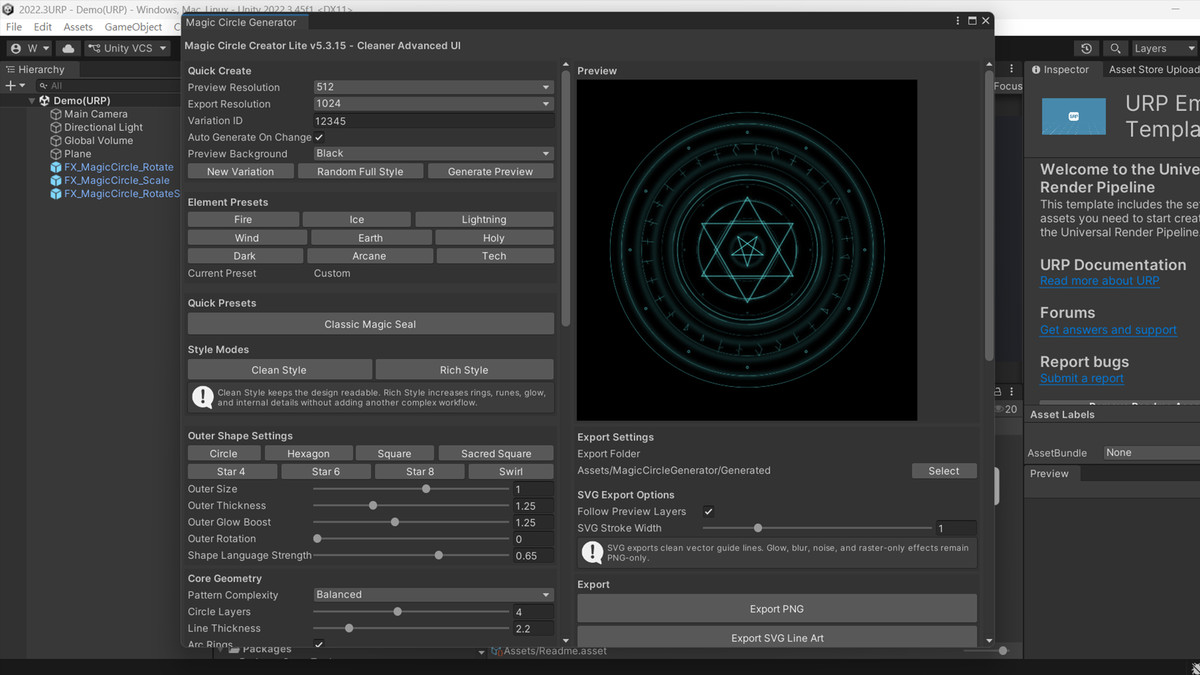Collapse the Demo(URP) scene tree arrow
Viewport: 1200px width, 675px height.
point(32,101)
